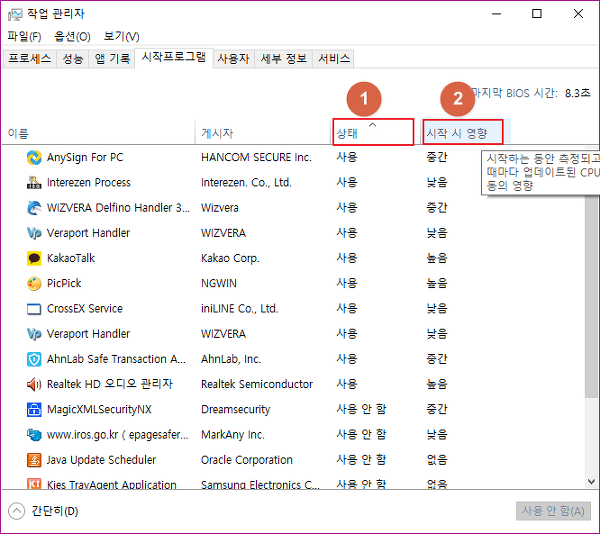The image size is (600, 534).
Task: Click the Task Manager title bar icon
Action: [15, 15]
